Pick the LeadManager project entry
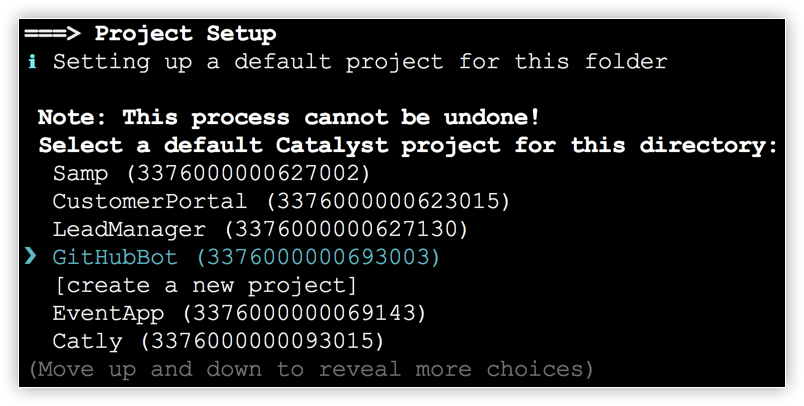This screenshot has width=804, height=406. tap(260, 230)
